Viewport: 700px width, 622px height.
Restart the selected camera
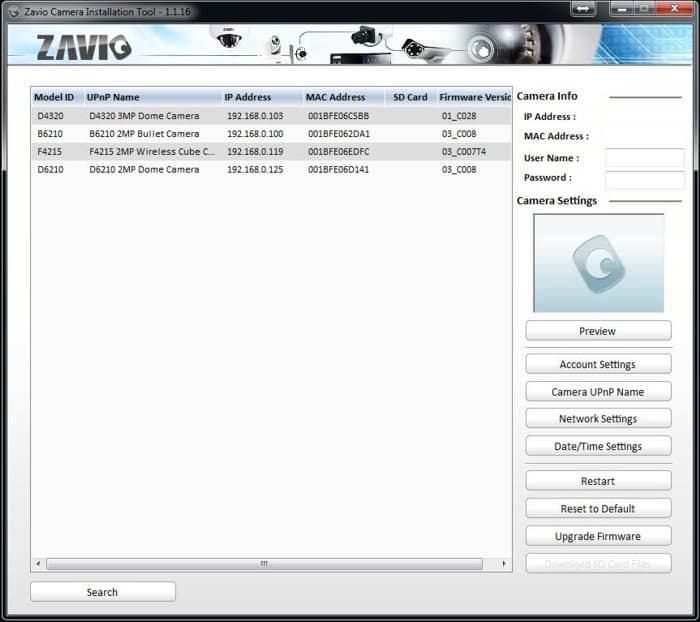click(x=598, y=481)
